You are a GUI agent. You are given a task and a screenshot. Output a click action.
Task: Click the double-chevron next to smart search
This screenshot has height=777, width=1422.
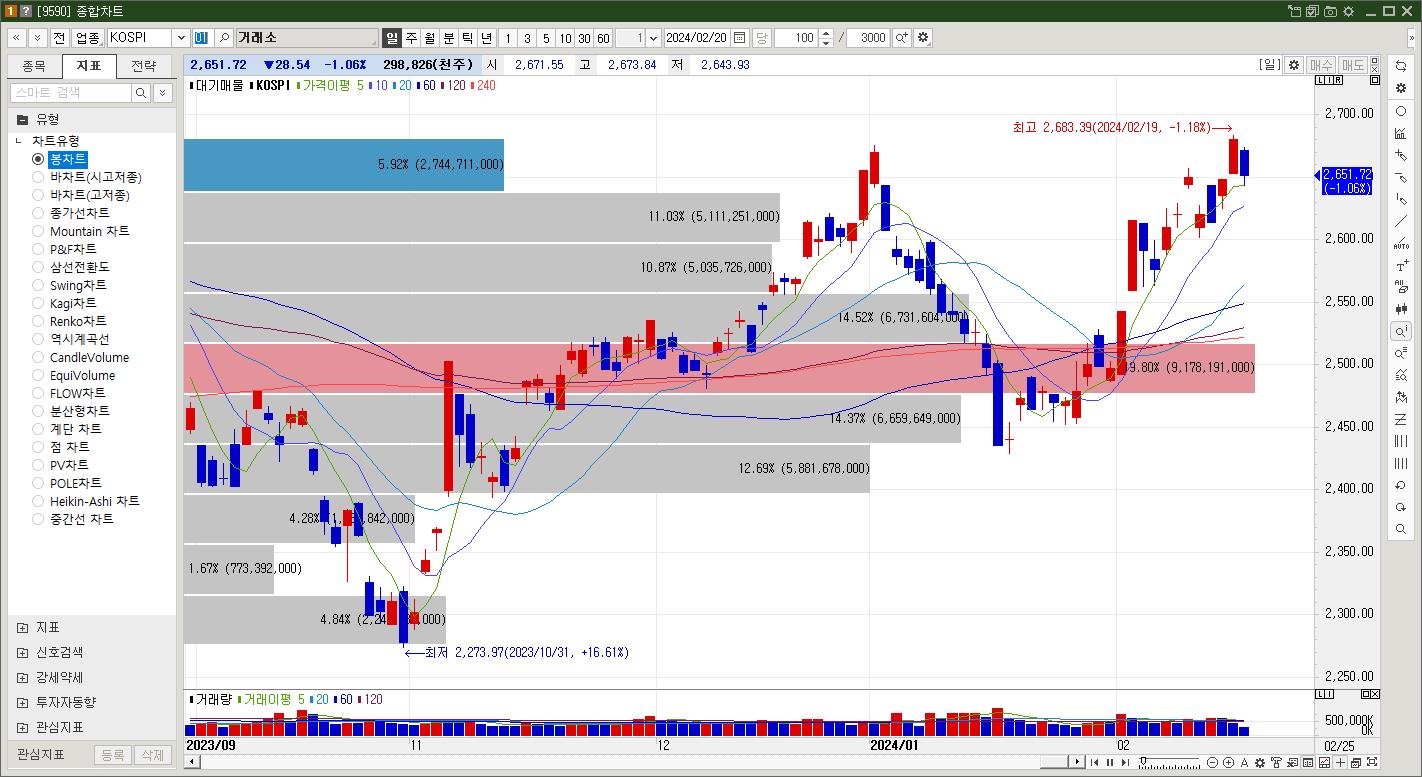(162, 93)
